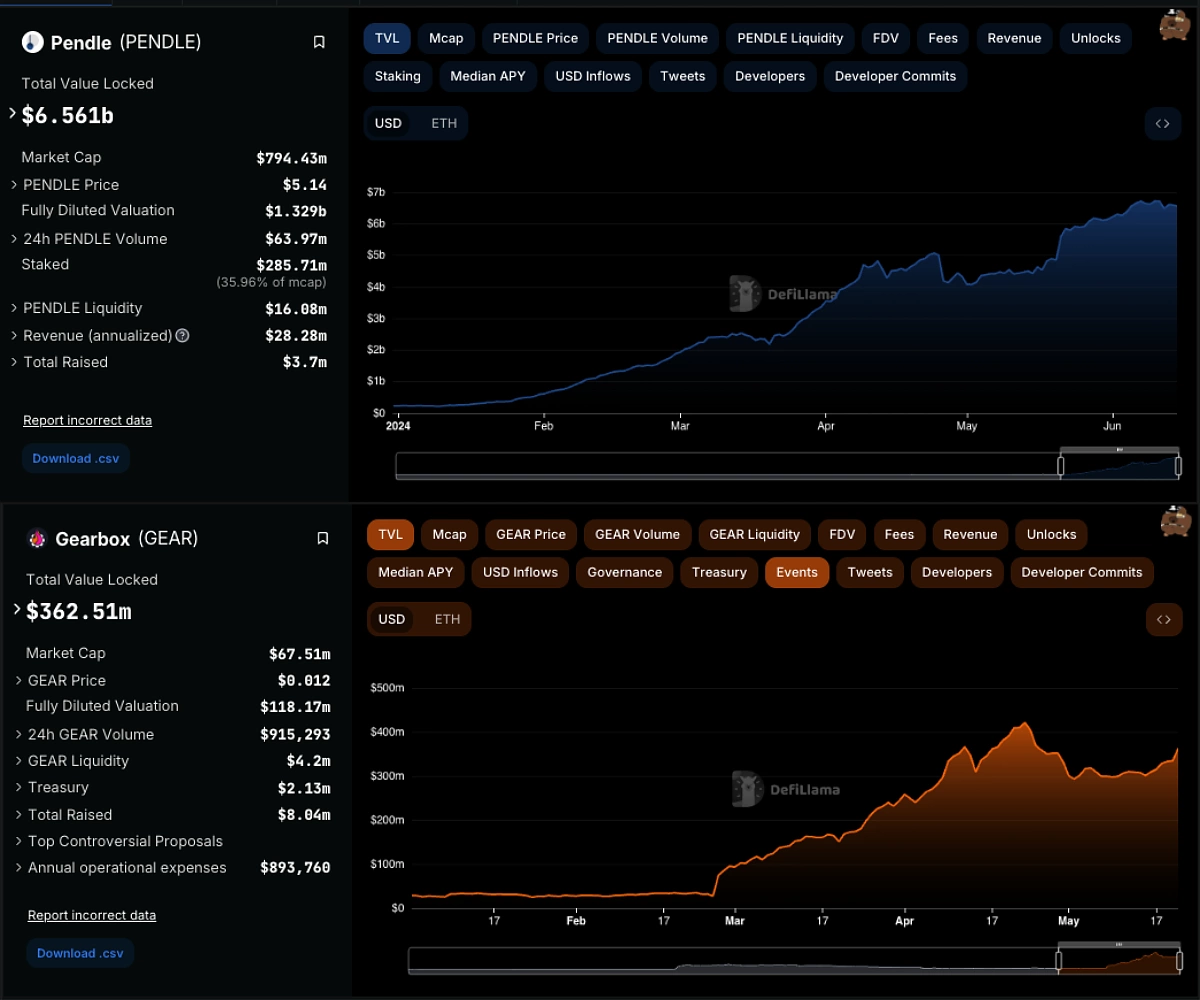
Task: Select Gearbox Governance metric
Action: tap(624, 572)
